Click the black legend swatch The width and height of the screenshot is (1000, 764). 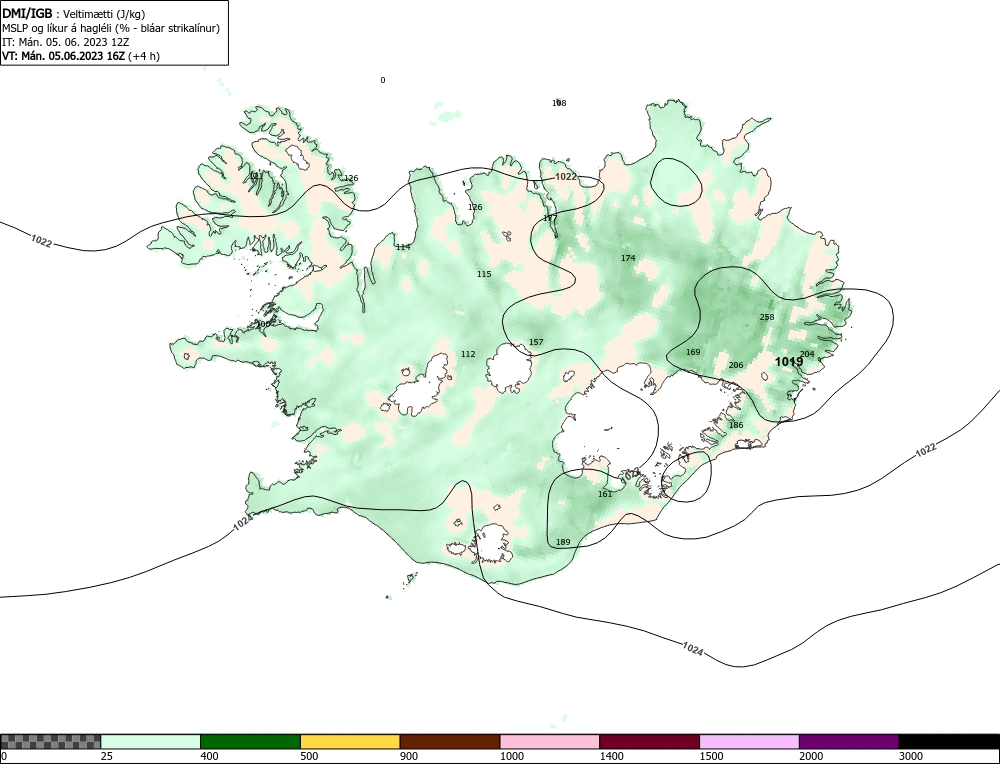[949, 741]
